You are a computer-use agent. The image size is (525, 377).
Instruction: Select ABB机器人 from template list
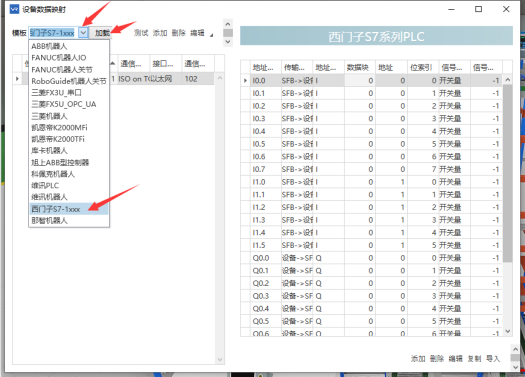click(49, 46)
